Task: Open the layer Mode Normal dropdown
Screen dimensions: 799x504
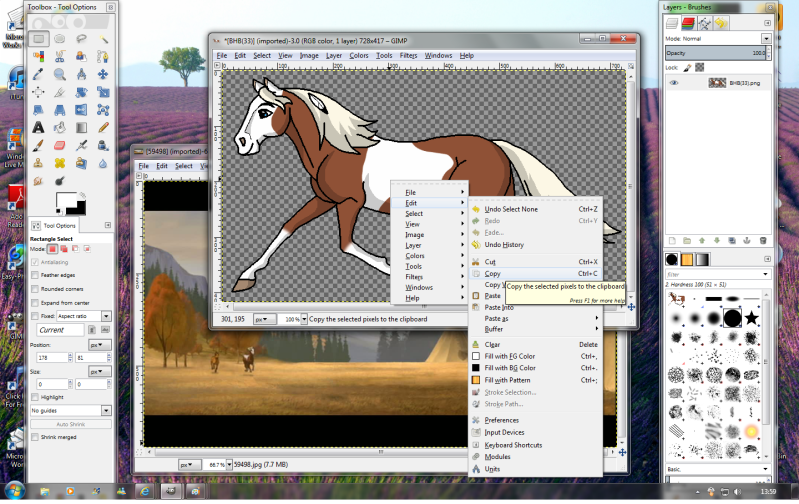Action: pyautogui.click(x=766, y=39)
